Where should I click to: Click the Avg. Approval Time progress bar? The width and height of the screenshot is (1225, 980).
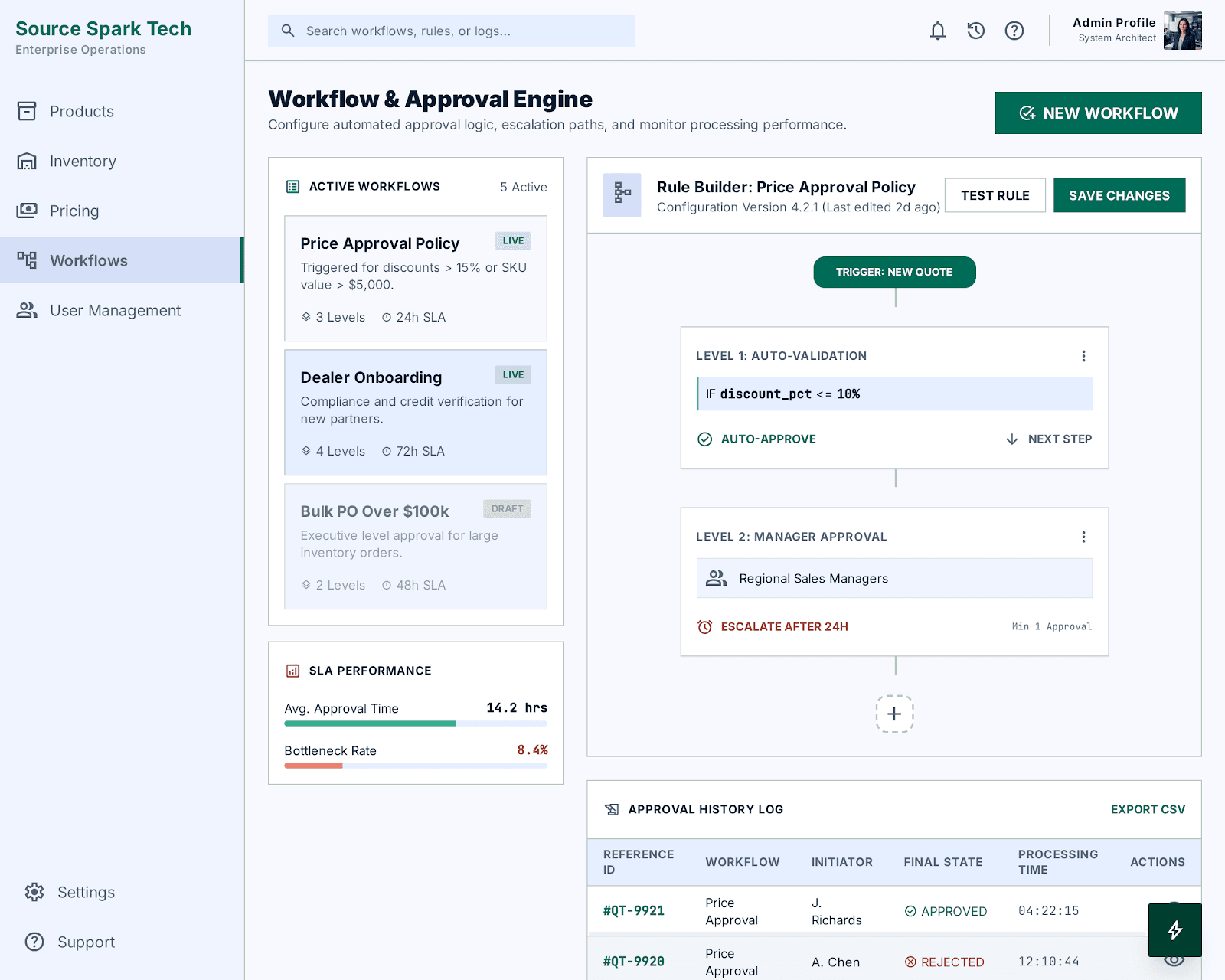tap(416, 724)
